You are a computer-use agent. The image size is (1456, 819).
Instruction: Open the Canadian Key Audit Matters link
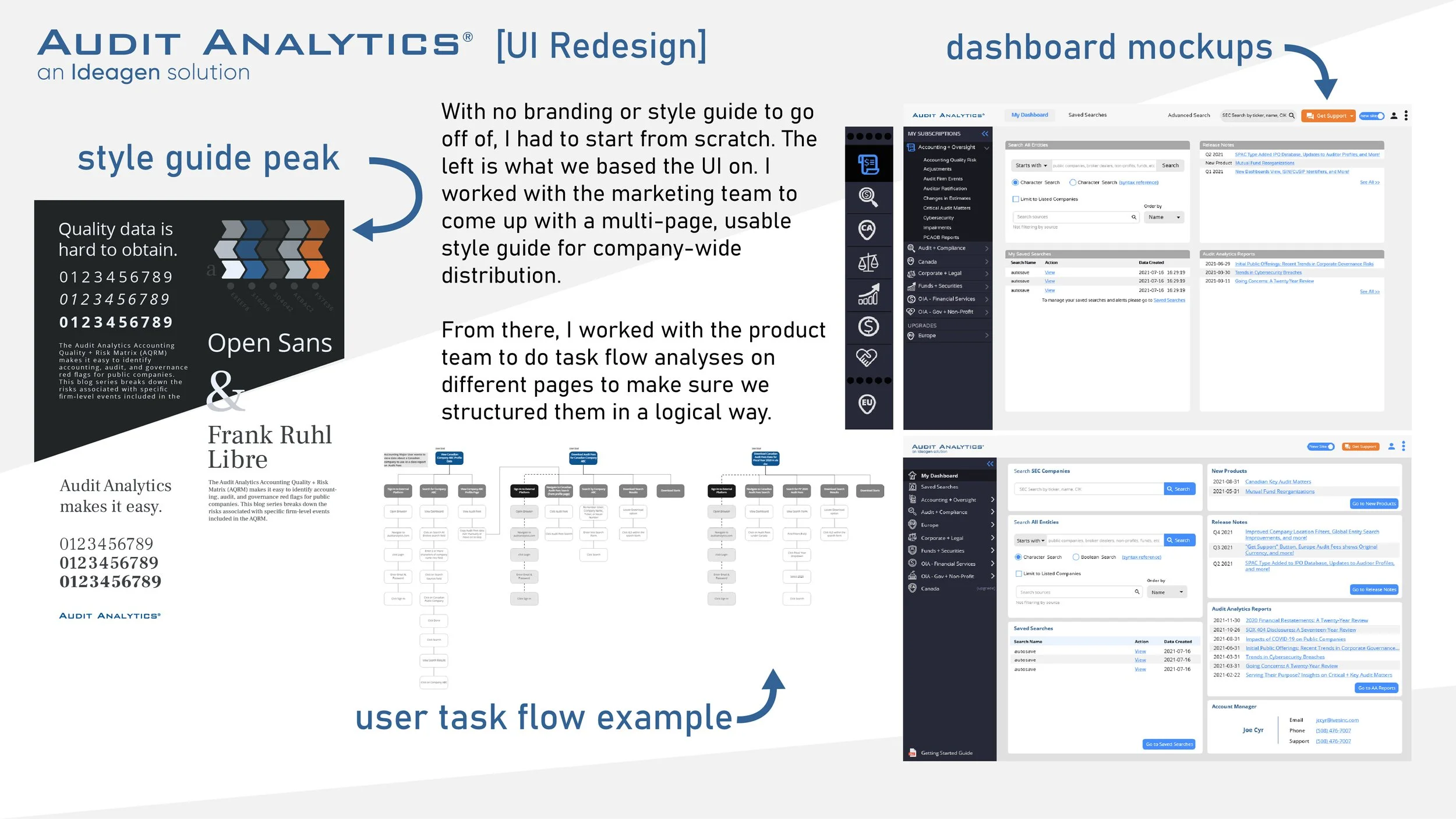click(1278, 482)
